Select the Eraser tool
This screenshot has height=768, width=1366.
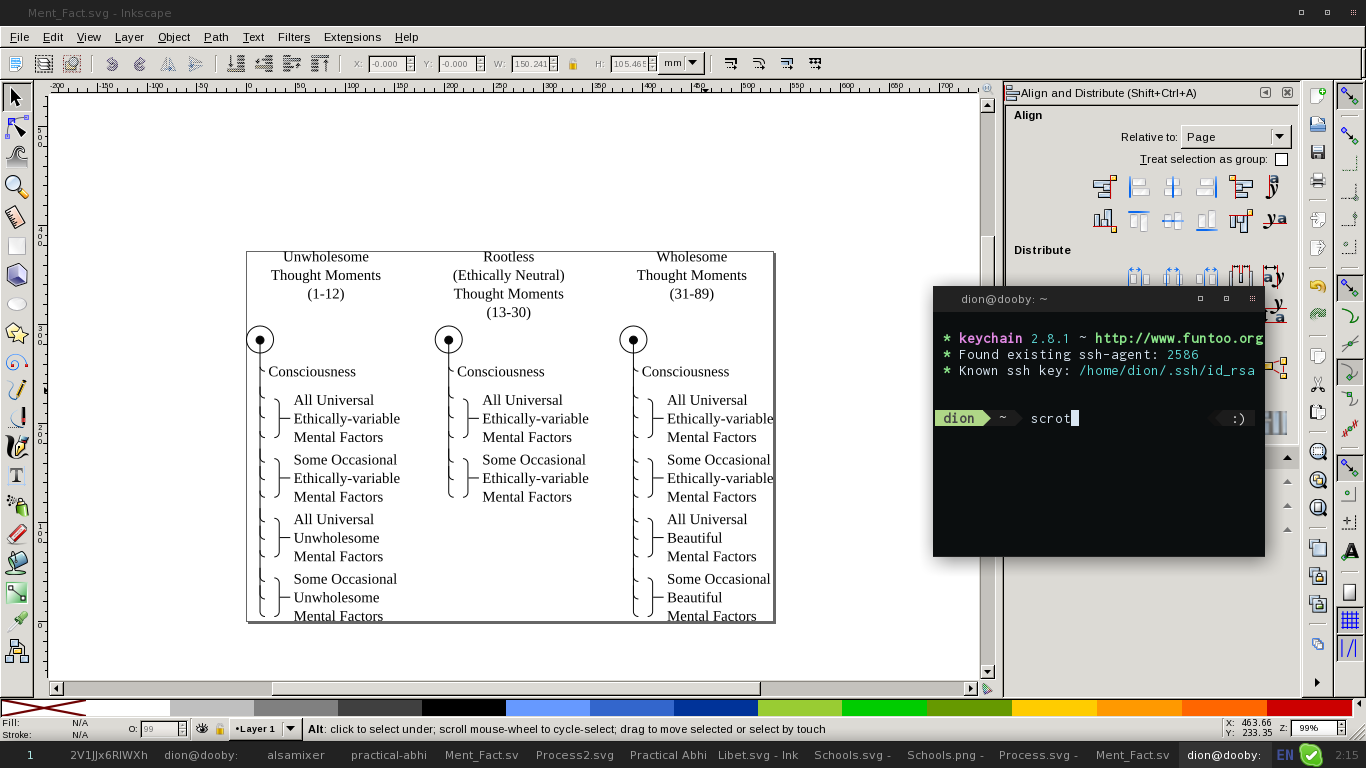16,534
